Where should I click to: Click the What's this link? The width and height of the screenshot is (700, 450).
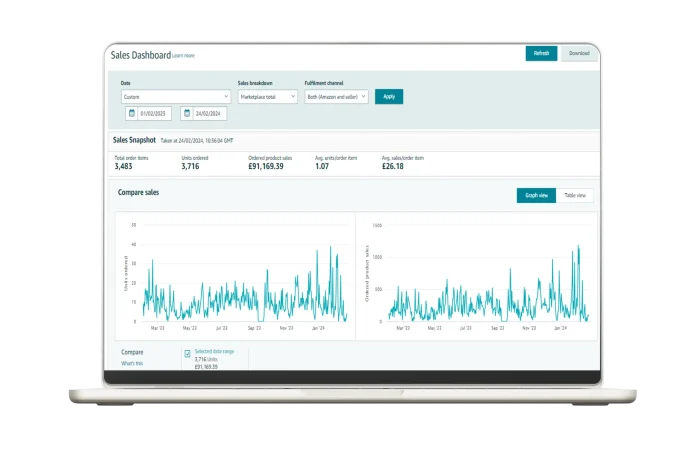(132, 363)
